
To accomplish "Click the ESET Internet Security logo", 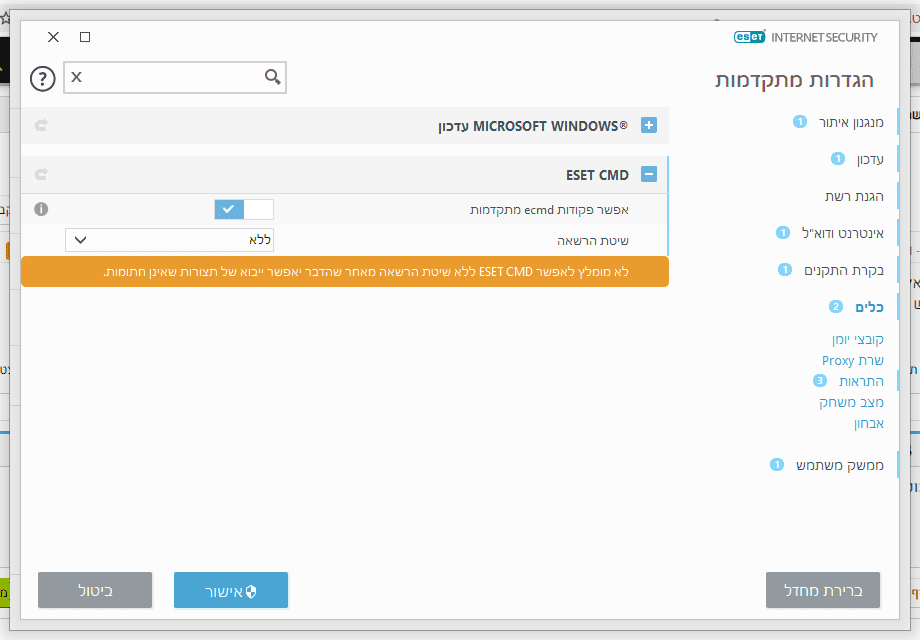I will point(805,37).
